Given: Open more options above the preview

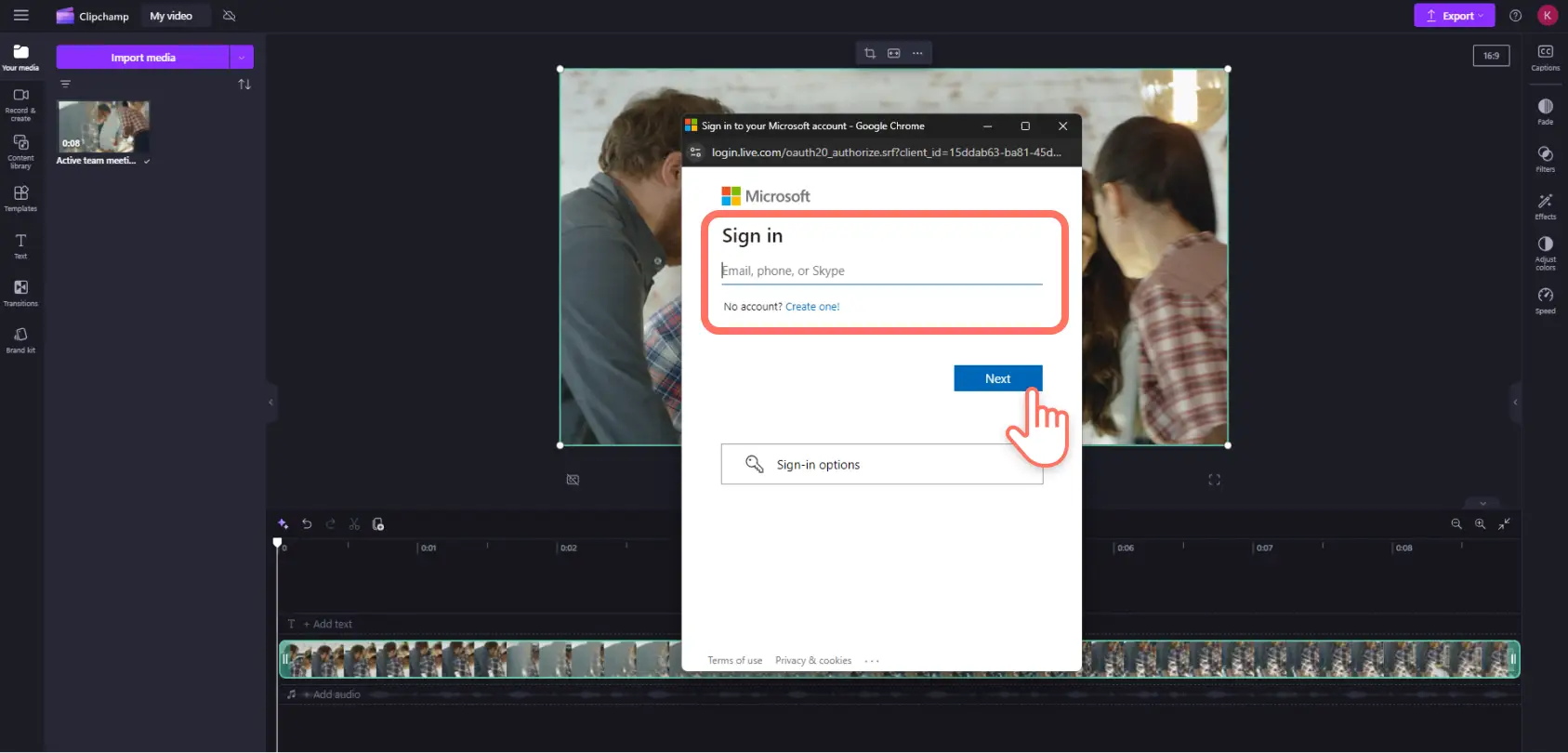Looking at the screenshot, I should click(917, 53).
